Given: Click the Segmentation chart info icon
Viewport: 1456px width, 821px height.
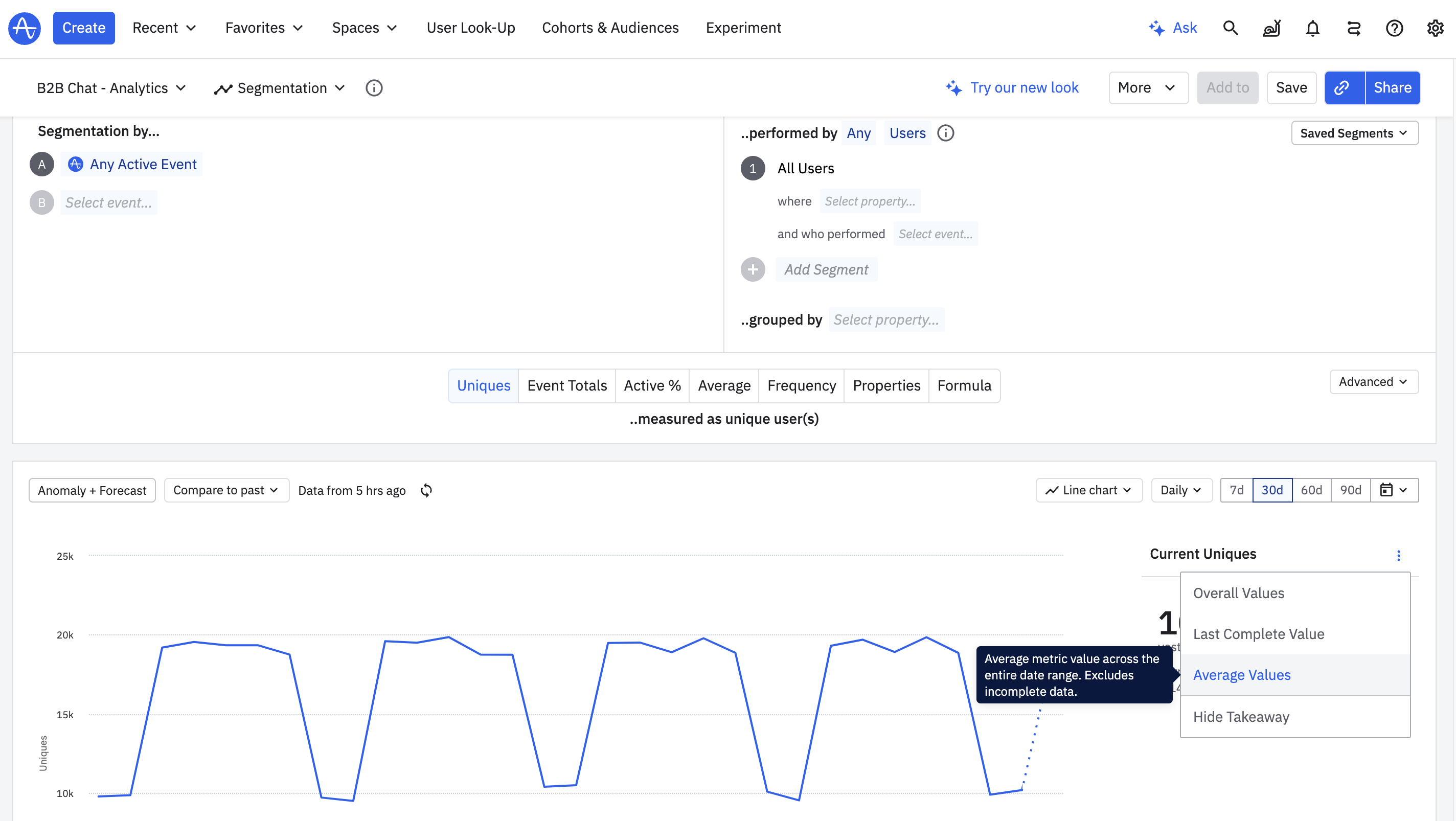Looking at the screenshot, I should pyautogui.click(x=374, y=87).
